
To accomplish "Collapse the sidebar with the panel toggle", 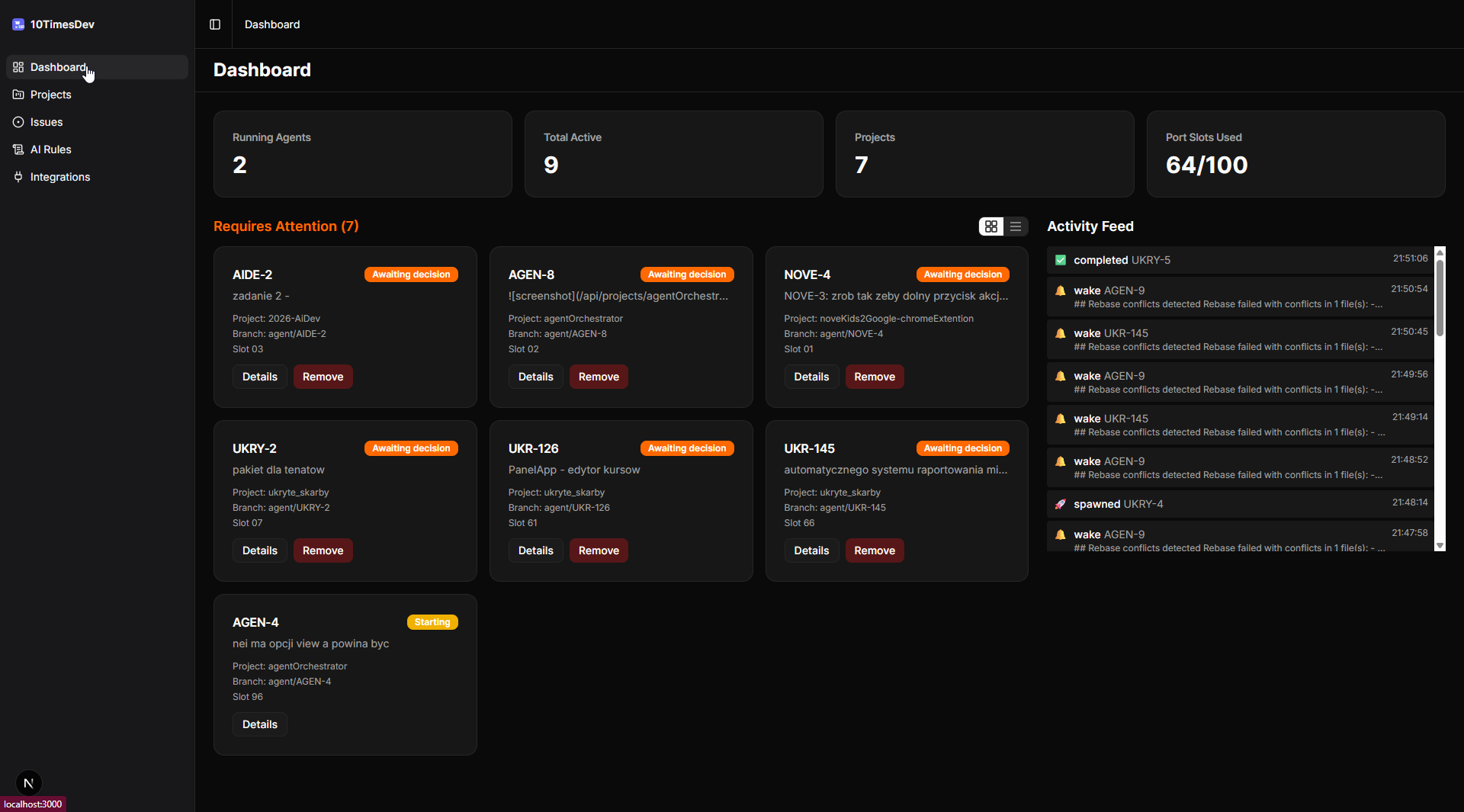I will point(214,24).
